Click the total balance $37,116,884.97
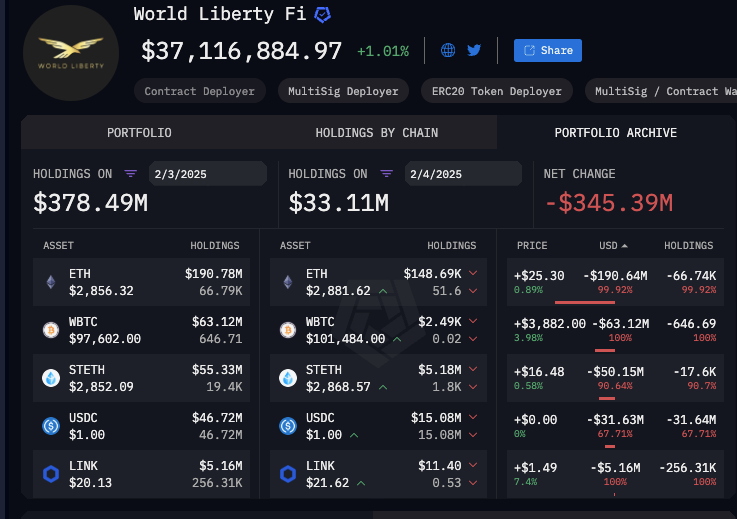 click(x=242, y=51)
